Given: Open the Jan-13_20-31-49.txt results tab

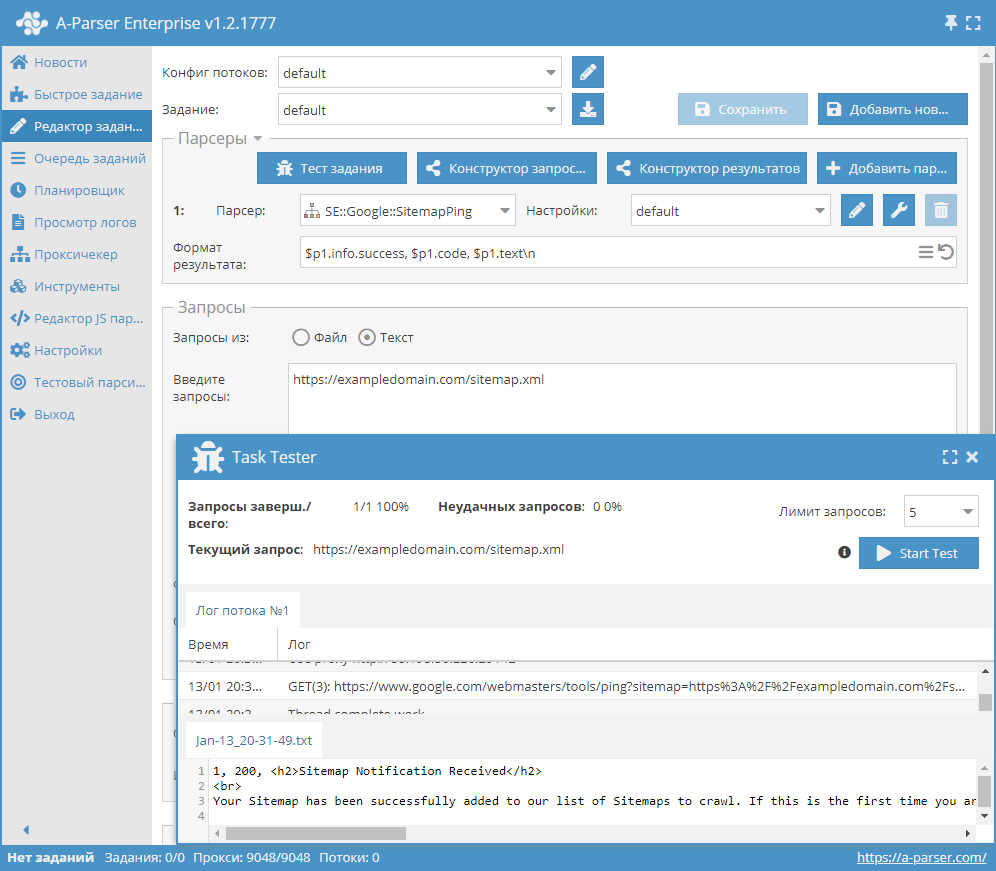Looking at the screenshot, I should pos(253,740).
